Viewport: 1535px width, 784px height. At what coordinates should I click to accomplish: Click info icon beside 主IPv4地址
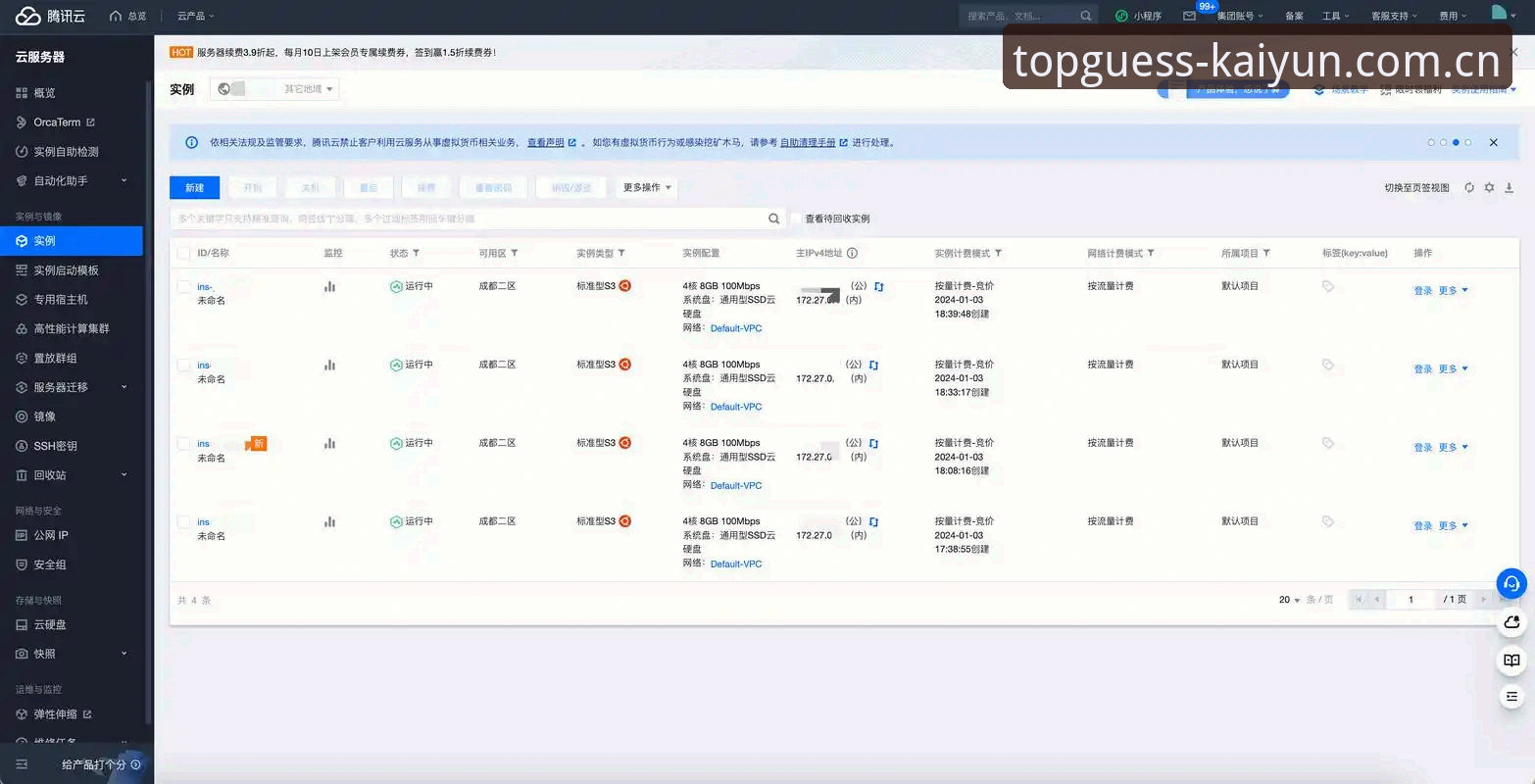point(852,253)
